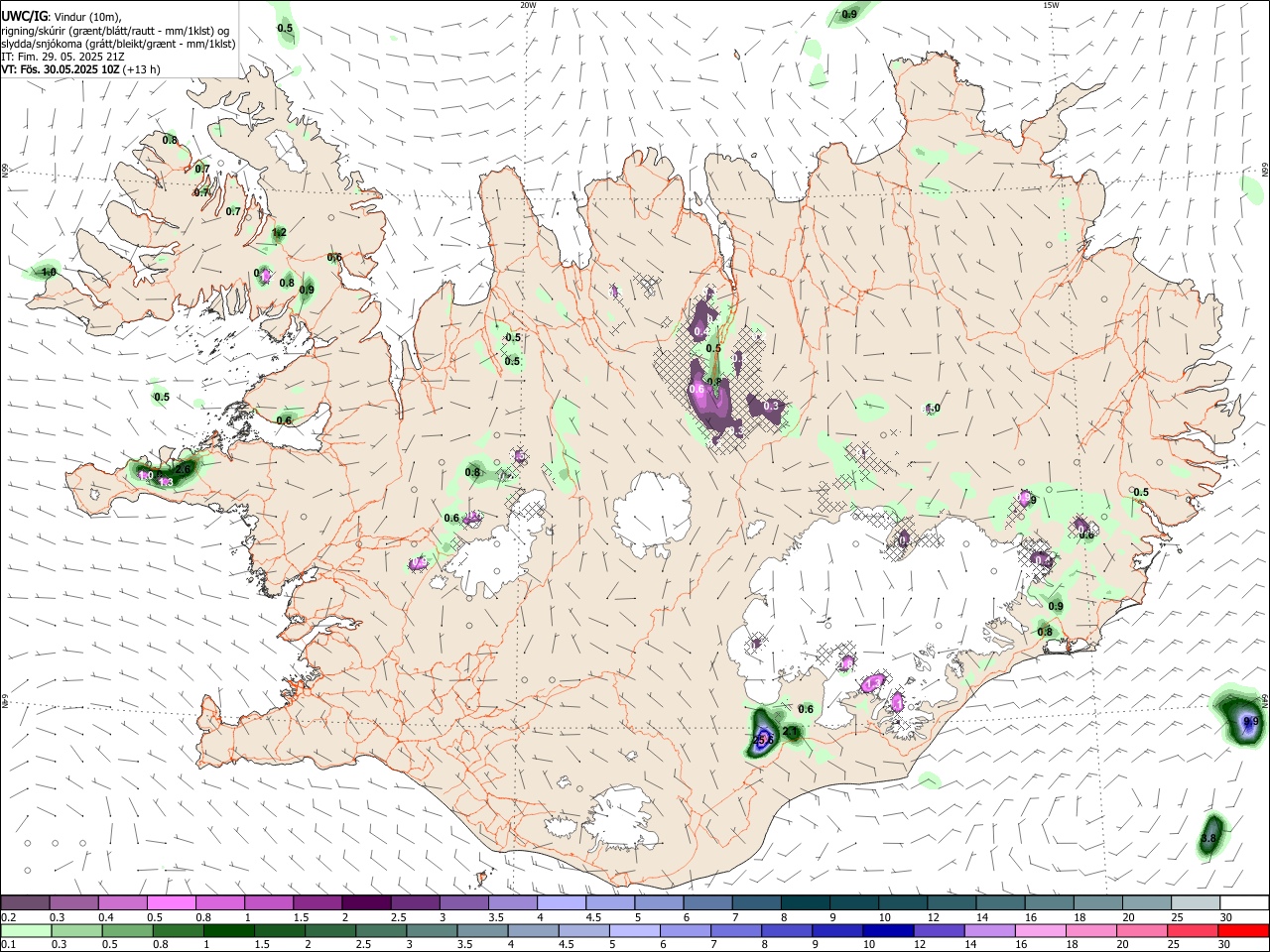Click the 2.6 precipitation value on the map
This screenshot has height=952, width=1270.
pos(183,469)
